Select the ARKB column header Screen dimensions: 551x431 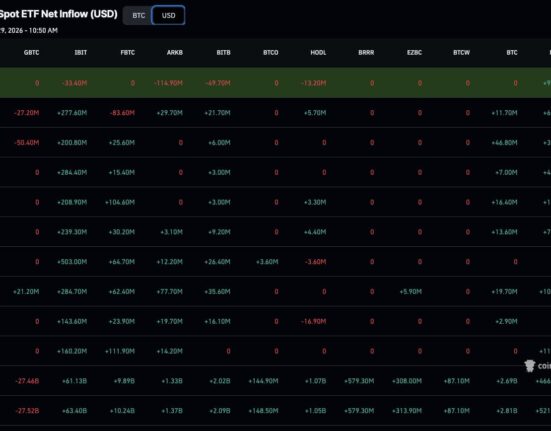point(175,52)
